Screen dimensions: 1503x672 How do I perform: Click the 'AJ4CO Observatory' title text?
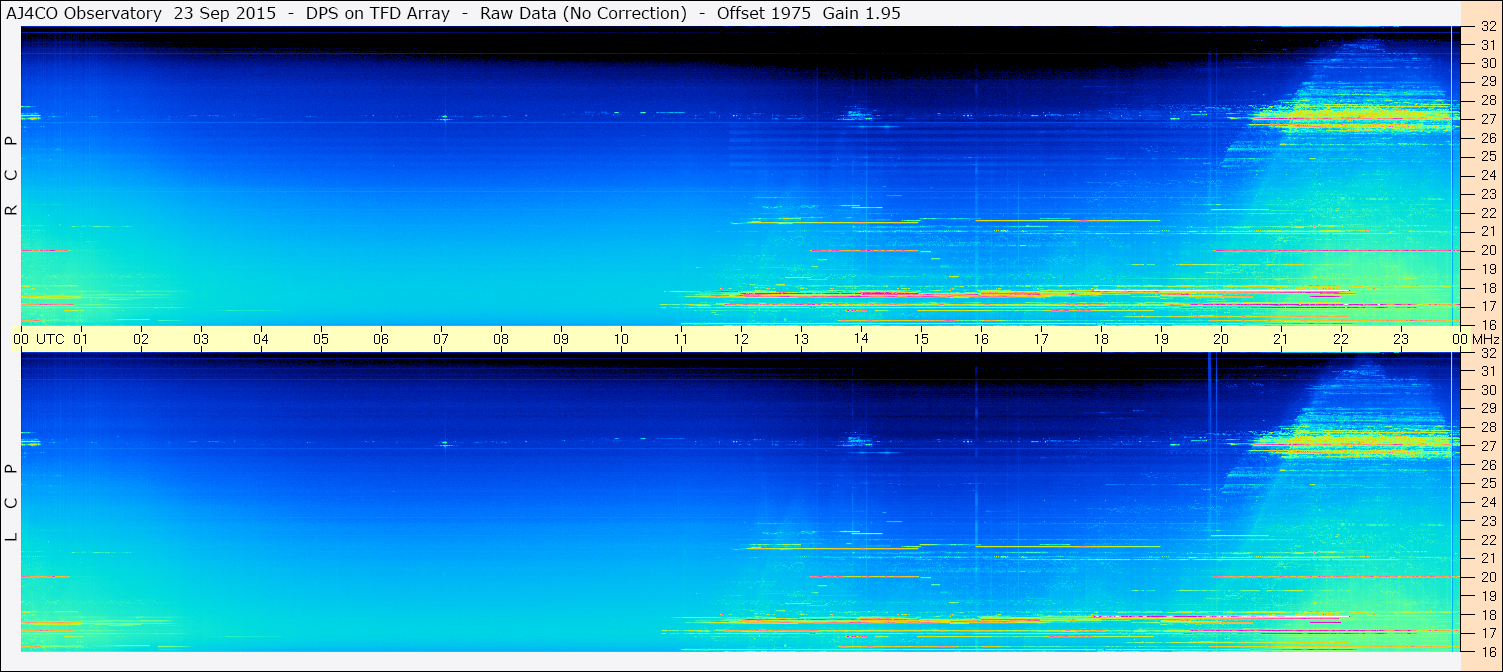[x=86, y=13]
